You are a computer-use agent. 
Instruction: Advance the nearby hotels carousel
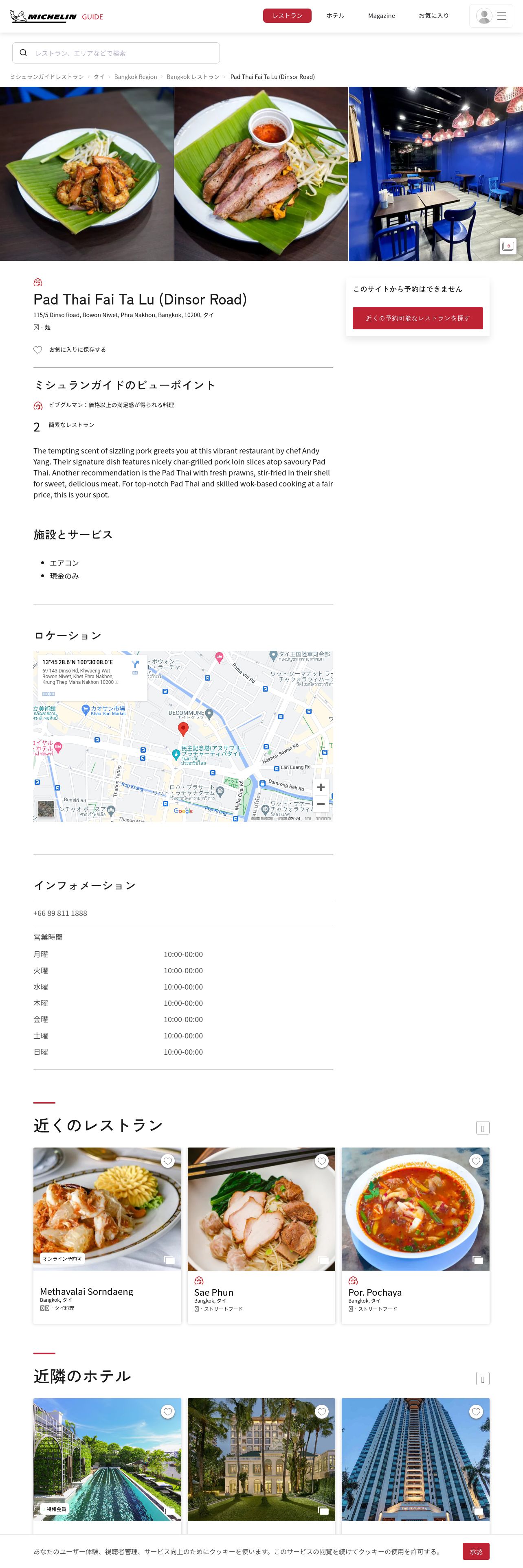(483, 1379)
